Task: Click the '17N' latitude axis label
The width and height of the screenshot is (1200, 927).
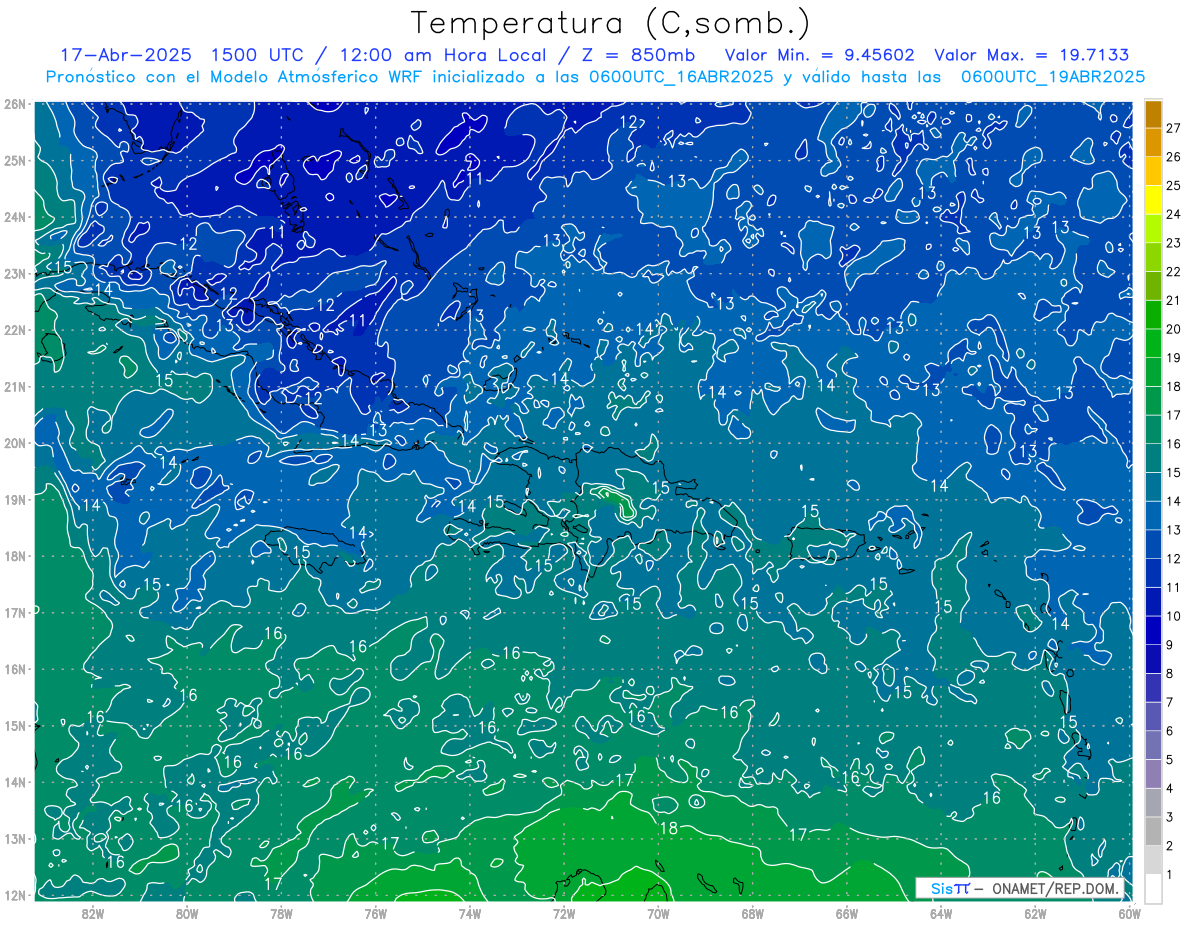Action: click(x=15, y=612)
